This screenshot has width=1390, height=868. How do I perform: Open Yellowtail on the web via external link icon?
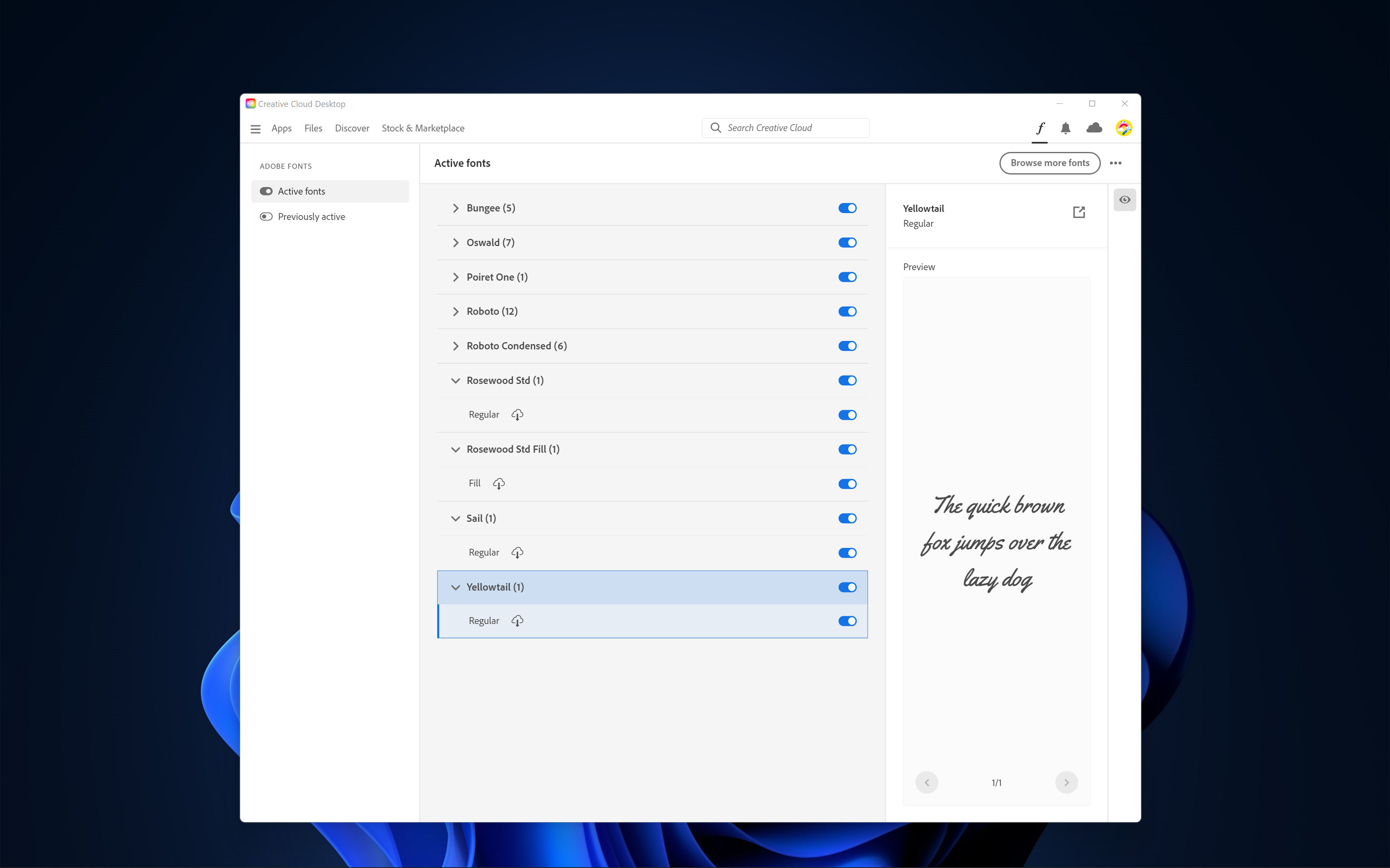pyautogui.click(x=1079, y=212)
